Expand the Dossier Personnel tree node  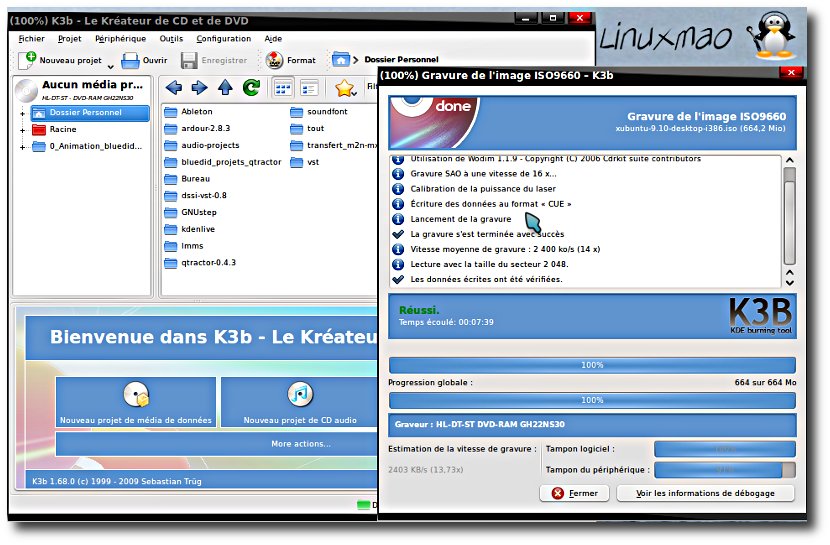pos(22,113)
